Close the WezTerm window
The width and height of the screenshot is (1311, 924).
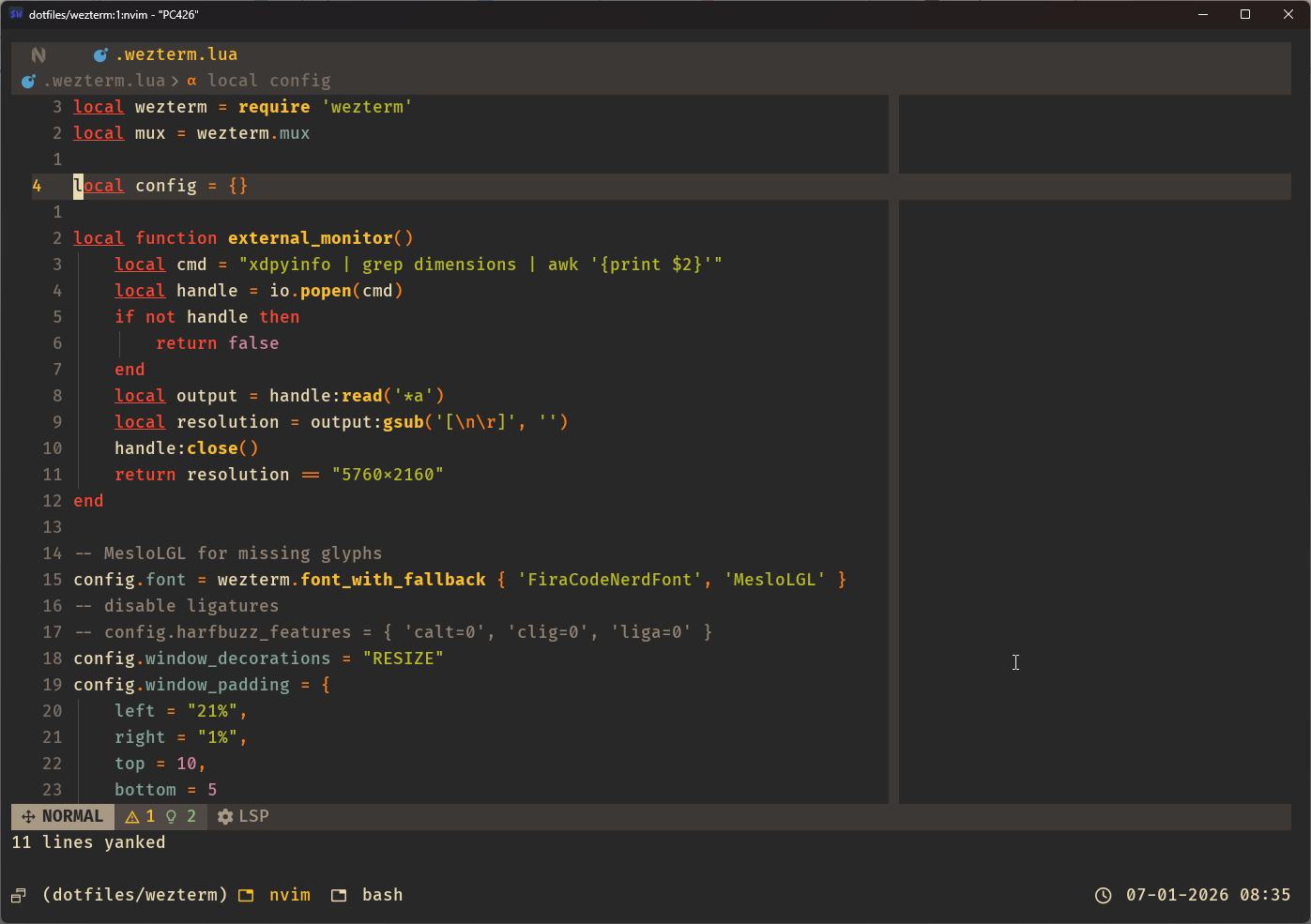click(1288, 14)
